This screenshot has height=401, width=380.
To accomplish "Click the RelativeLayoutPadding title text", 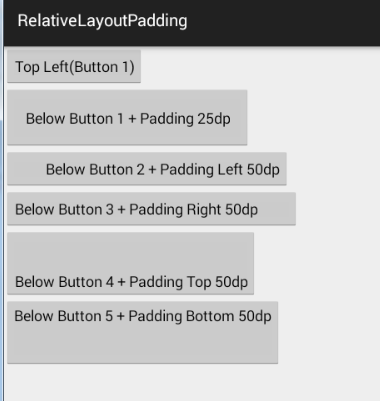I will tap(102, 21).
